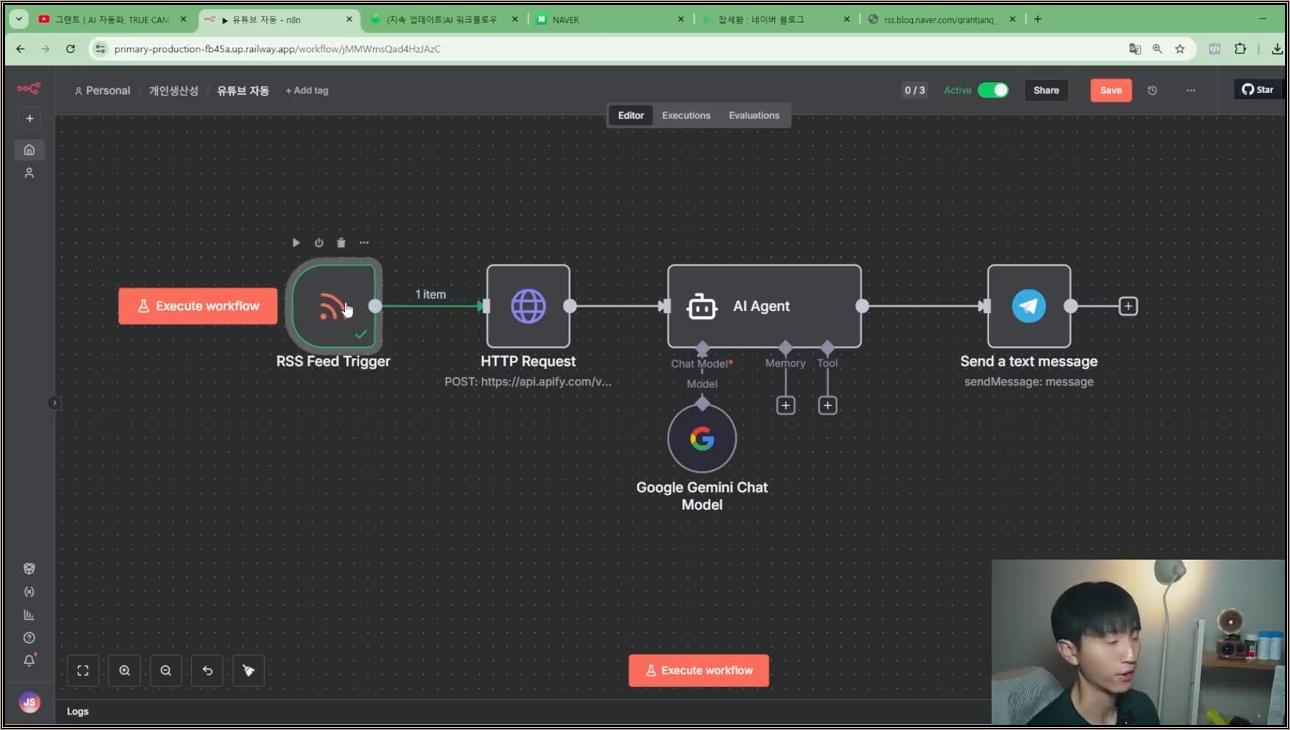Click the bottom Execute workflow button
Viewport: 1290px width, 730px height.
coord(699,671)
